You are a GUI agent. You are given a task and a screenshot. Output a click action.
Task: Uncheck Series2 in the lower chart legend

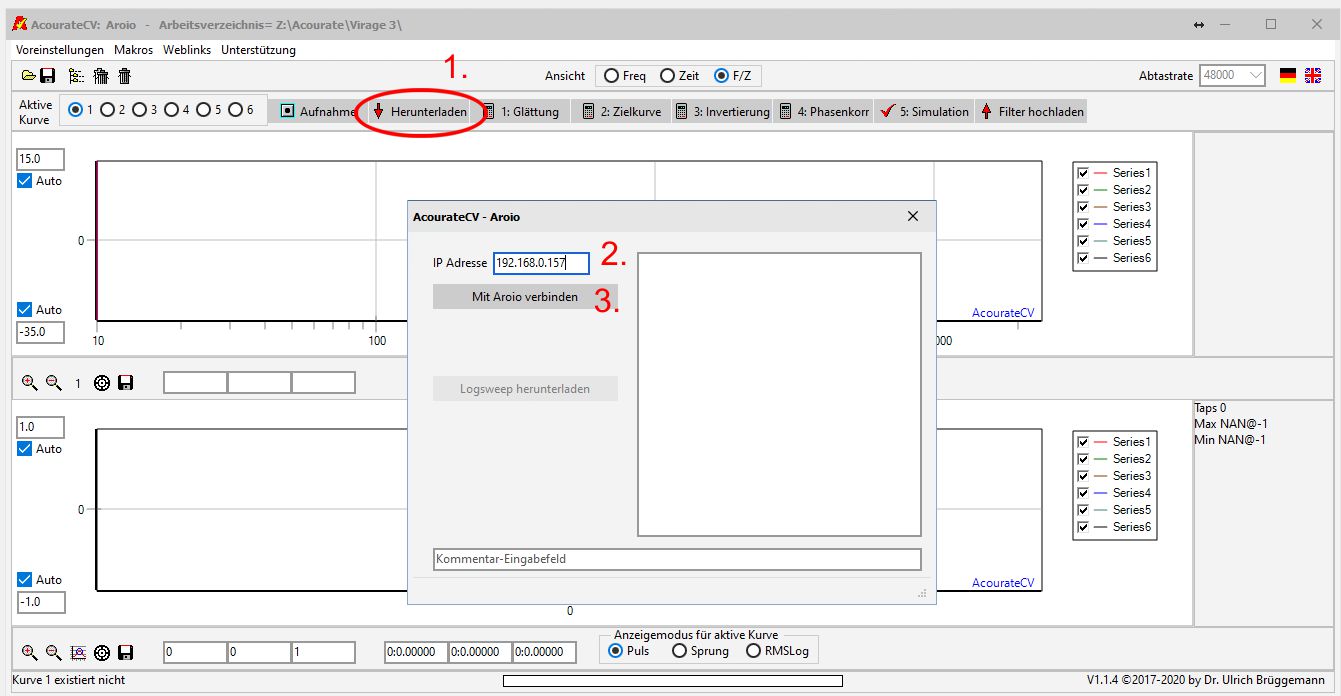pyautogui.click(x=1083, y=459)
